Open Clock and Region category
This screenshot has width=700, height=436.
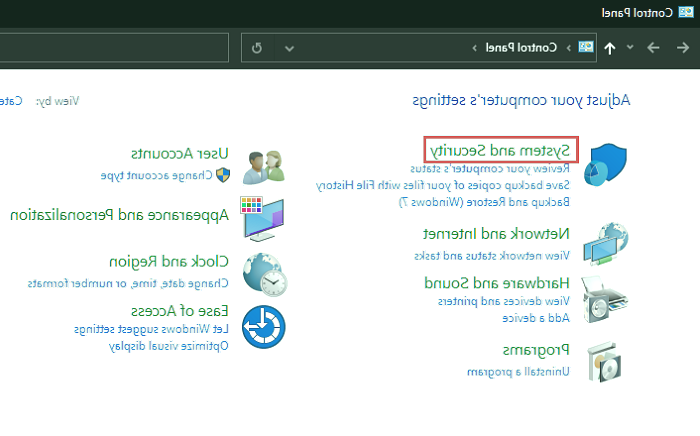[169, 262]
